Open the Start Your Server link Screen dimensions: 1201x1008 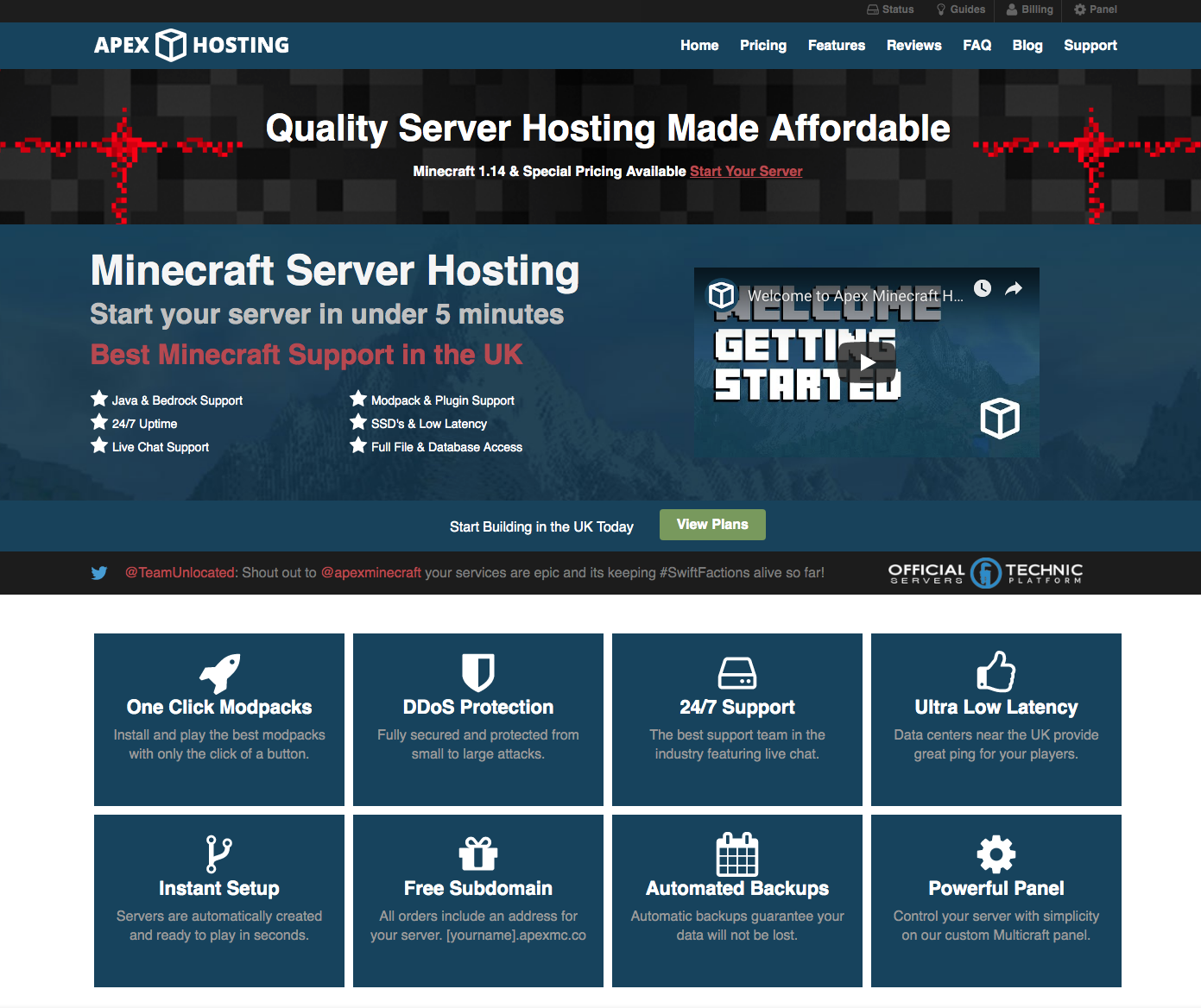pos(745,171)
